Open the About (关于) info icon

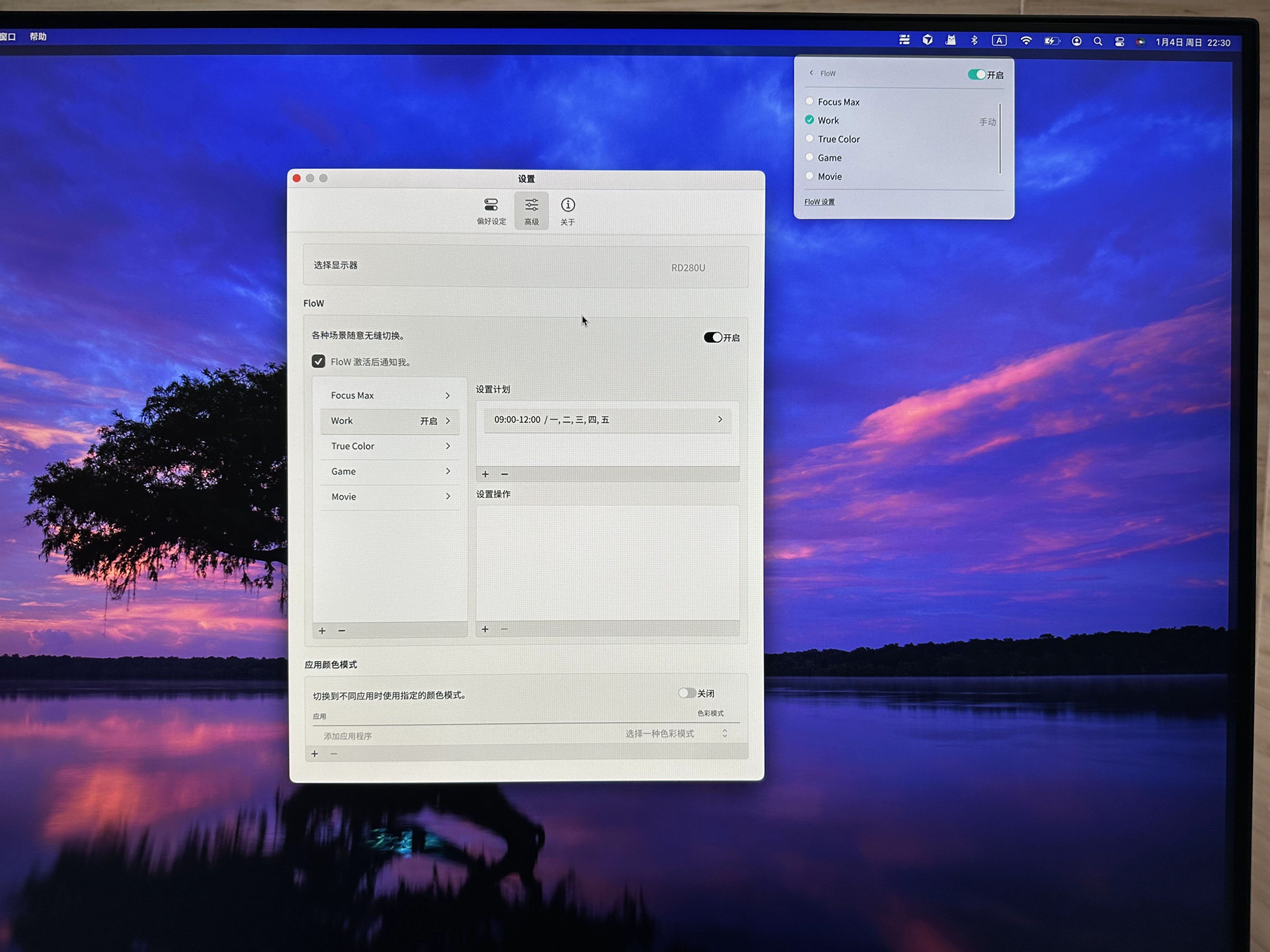click(x=568, y=206)
